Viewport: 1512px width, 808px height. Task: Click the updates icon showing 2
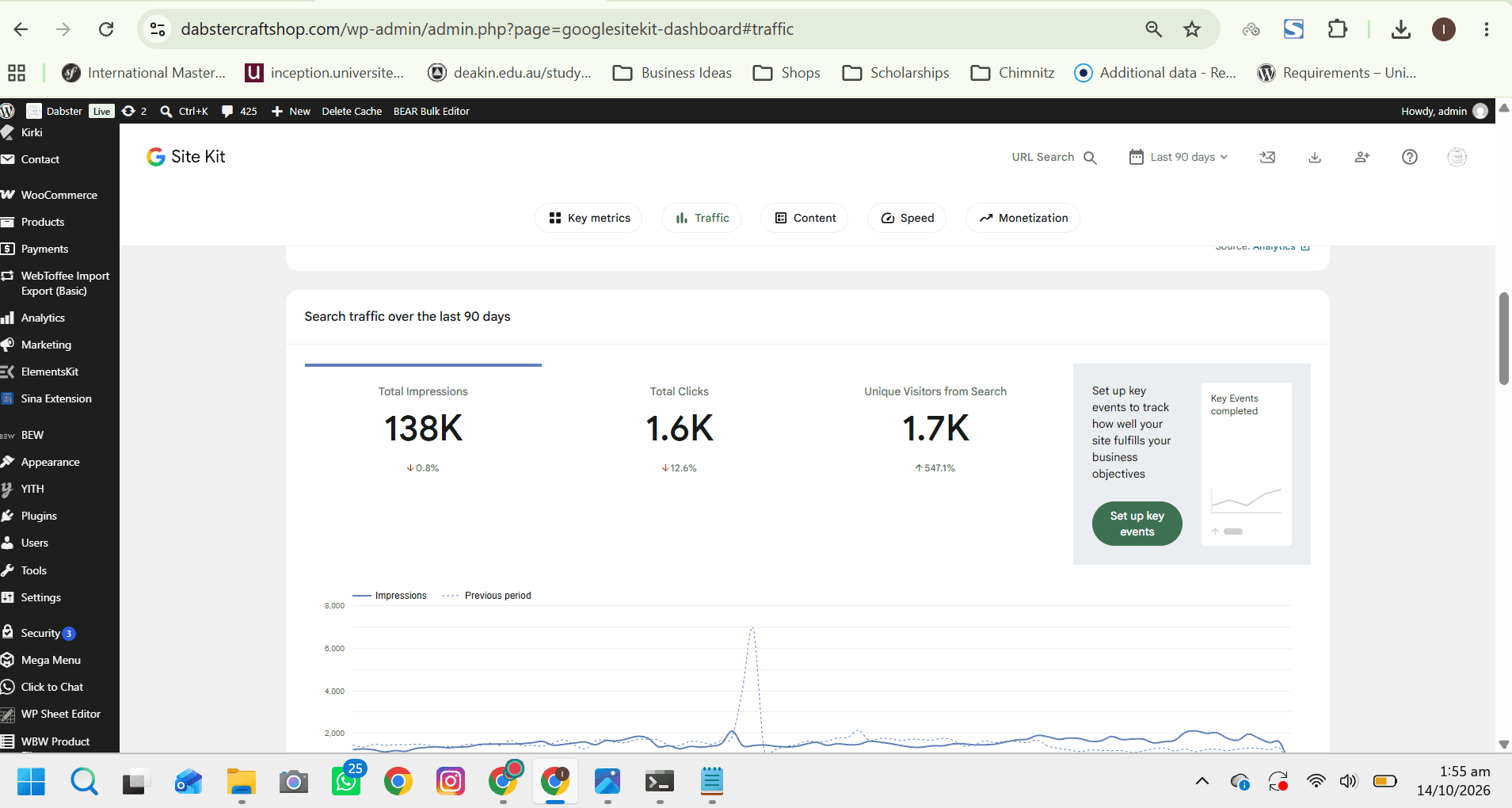[134, 111]
